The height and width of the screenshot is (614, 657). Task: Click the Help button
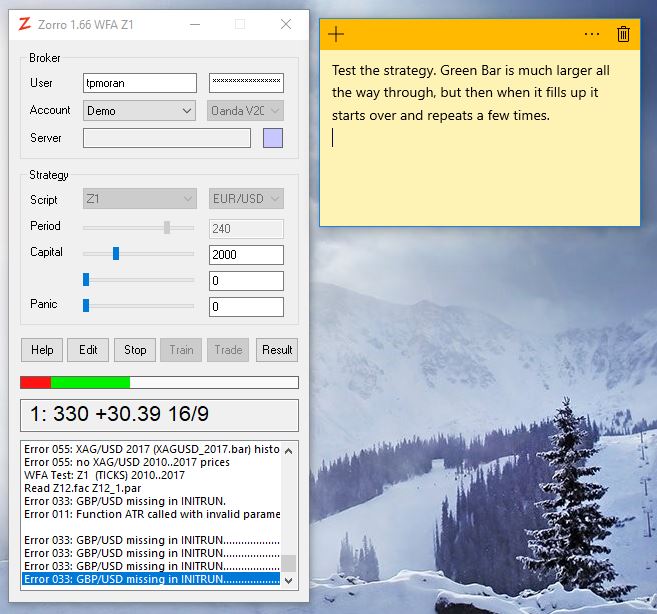point(42,350)
